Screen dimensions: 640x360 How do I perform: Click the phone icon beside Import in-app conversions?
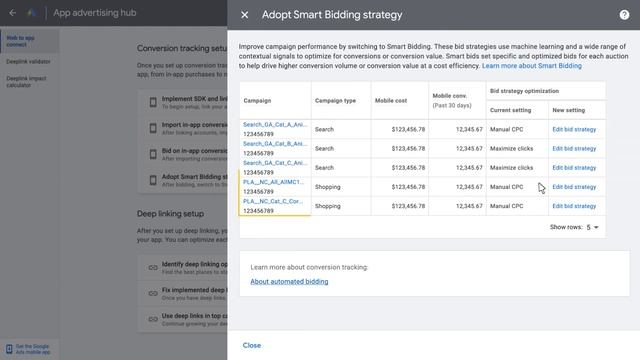pyautogui.click(x=153, y=128)
